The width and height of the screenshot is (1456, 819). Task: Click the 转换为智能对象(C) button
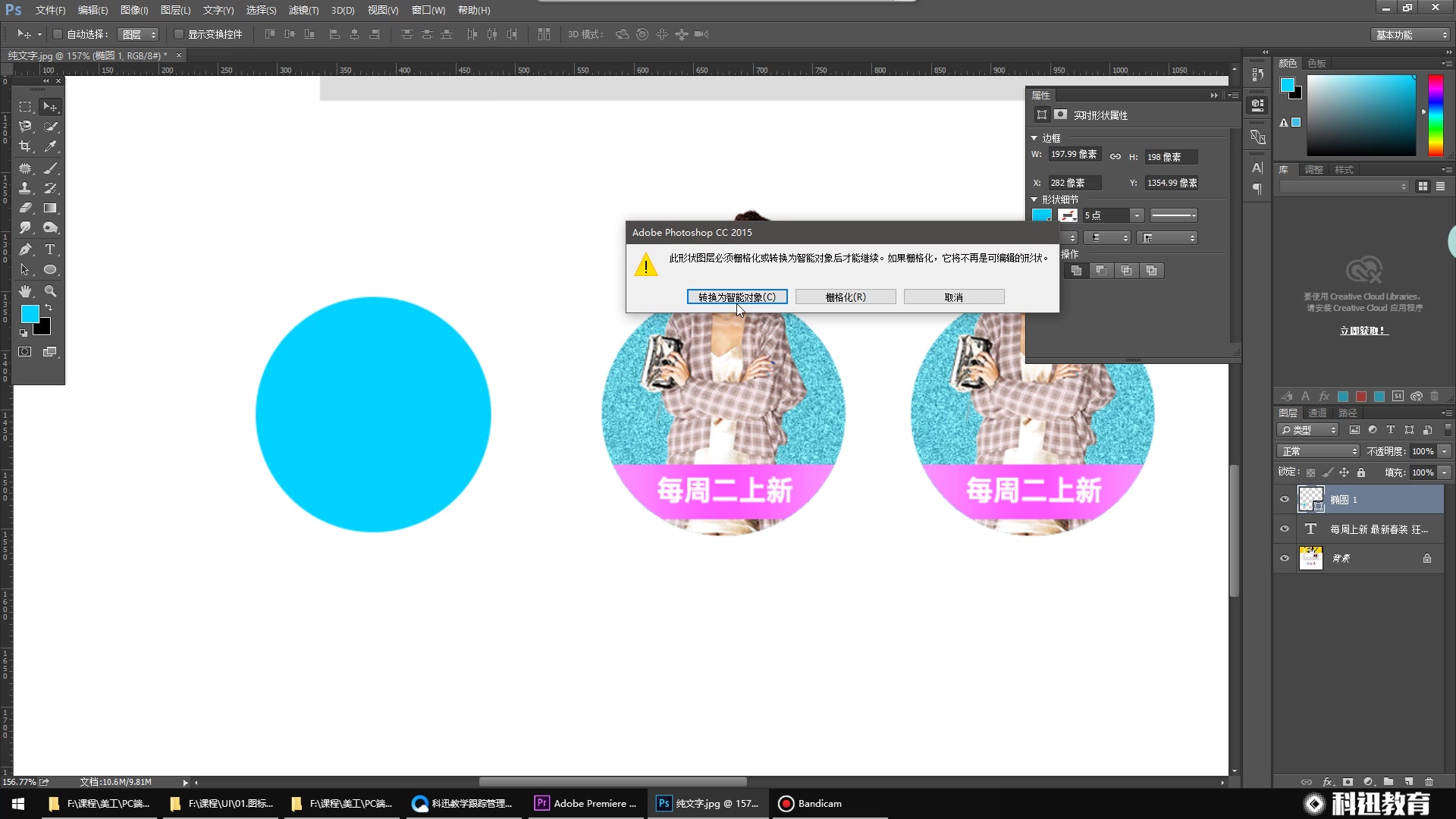tap(736, 297)
